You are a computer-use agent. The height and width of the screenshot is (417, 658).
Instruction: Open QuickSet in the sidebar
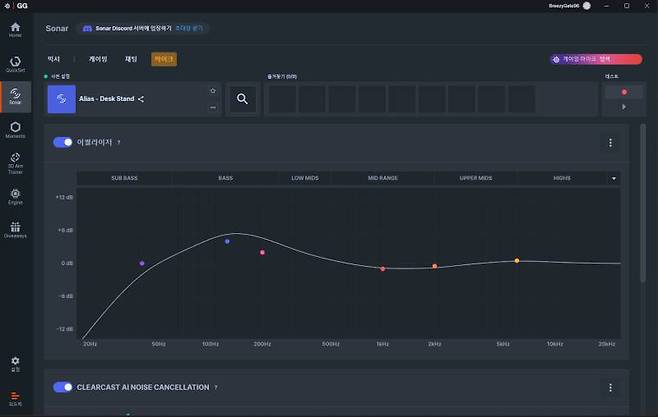[x=16, y=64]
